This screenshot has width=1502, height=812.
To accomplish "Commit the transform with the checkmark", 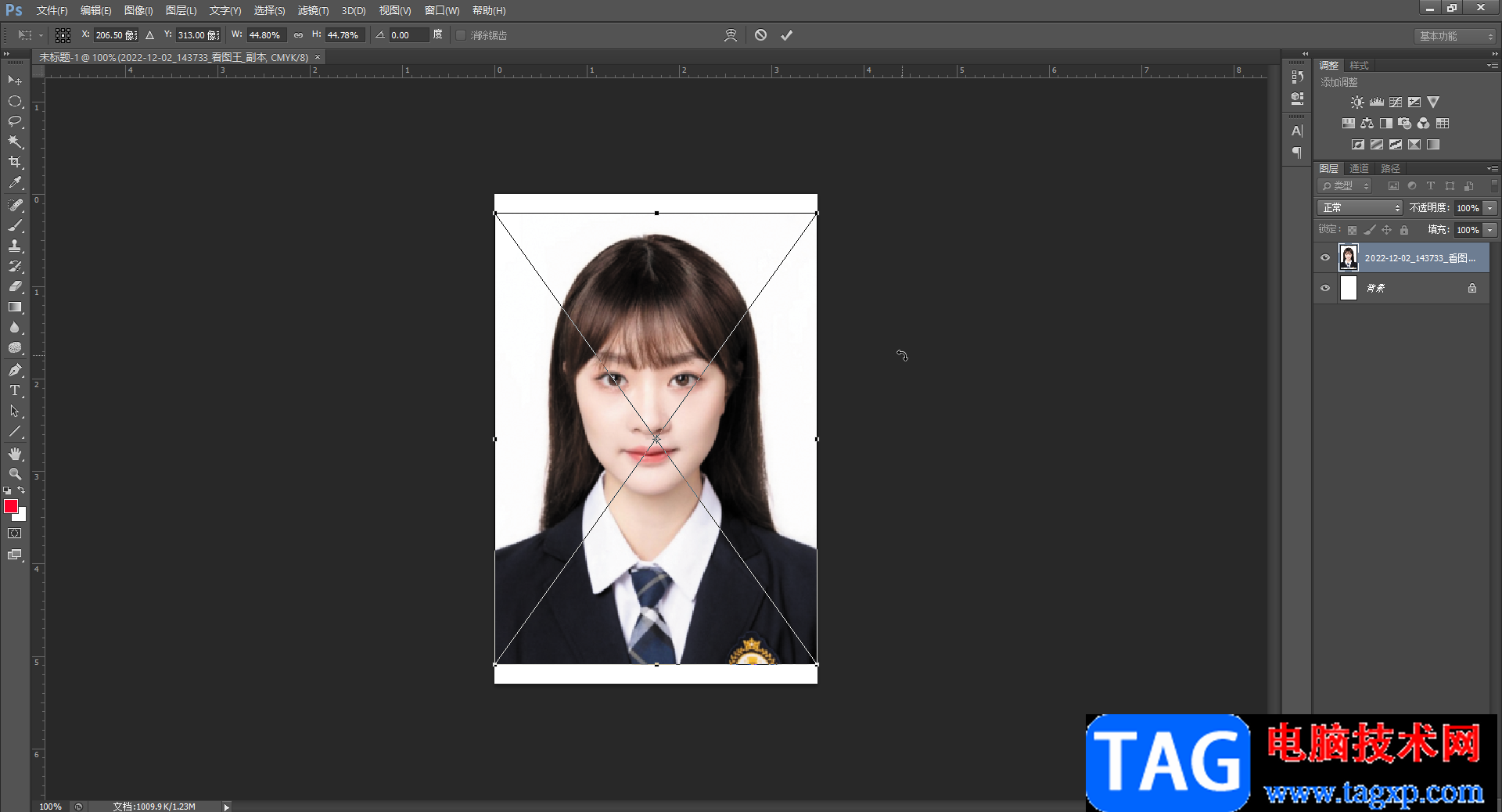I will pyautogui.click(x=786, y=35).
